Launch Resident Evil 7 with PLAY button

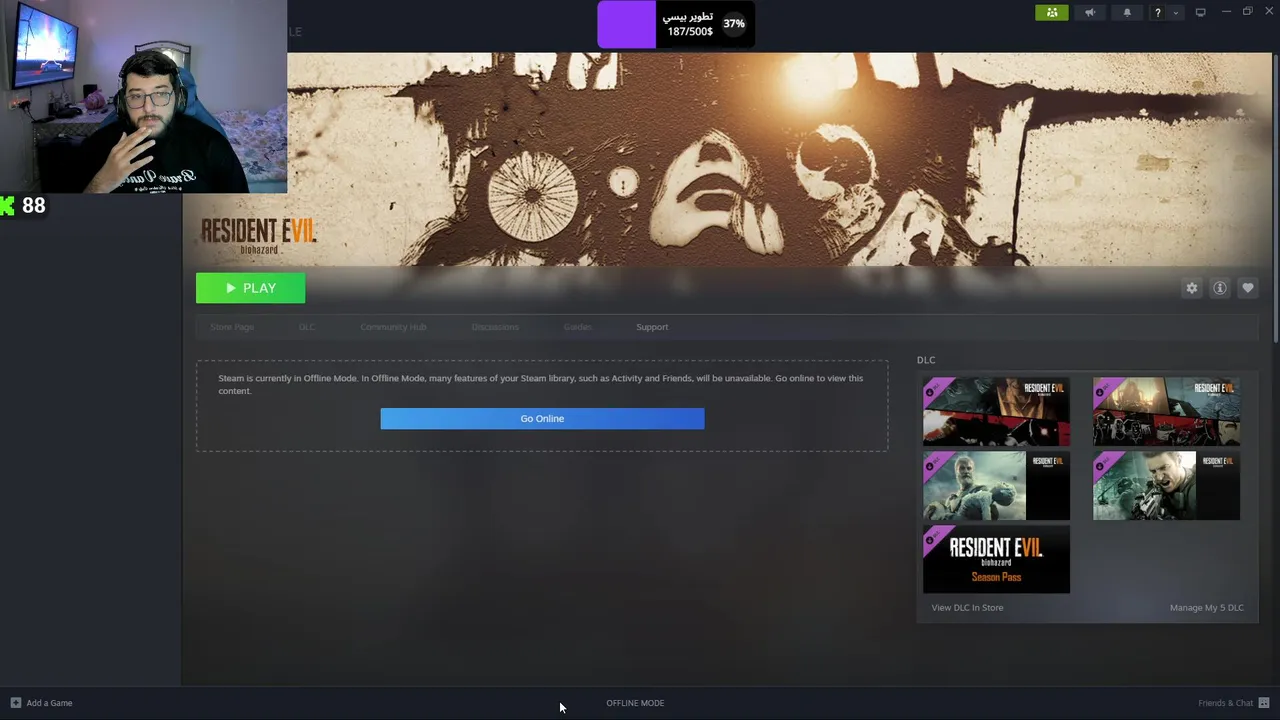pyautogui.click(x=250, y=288)
